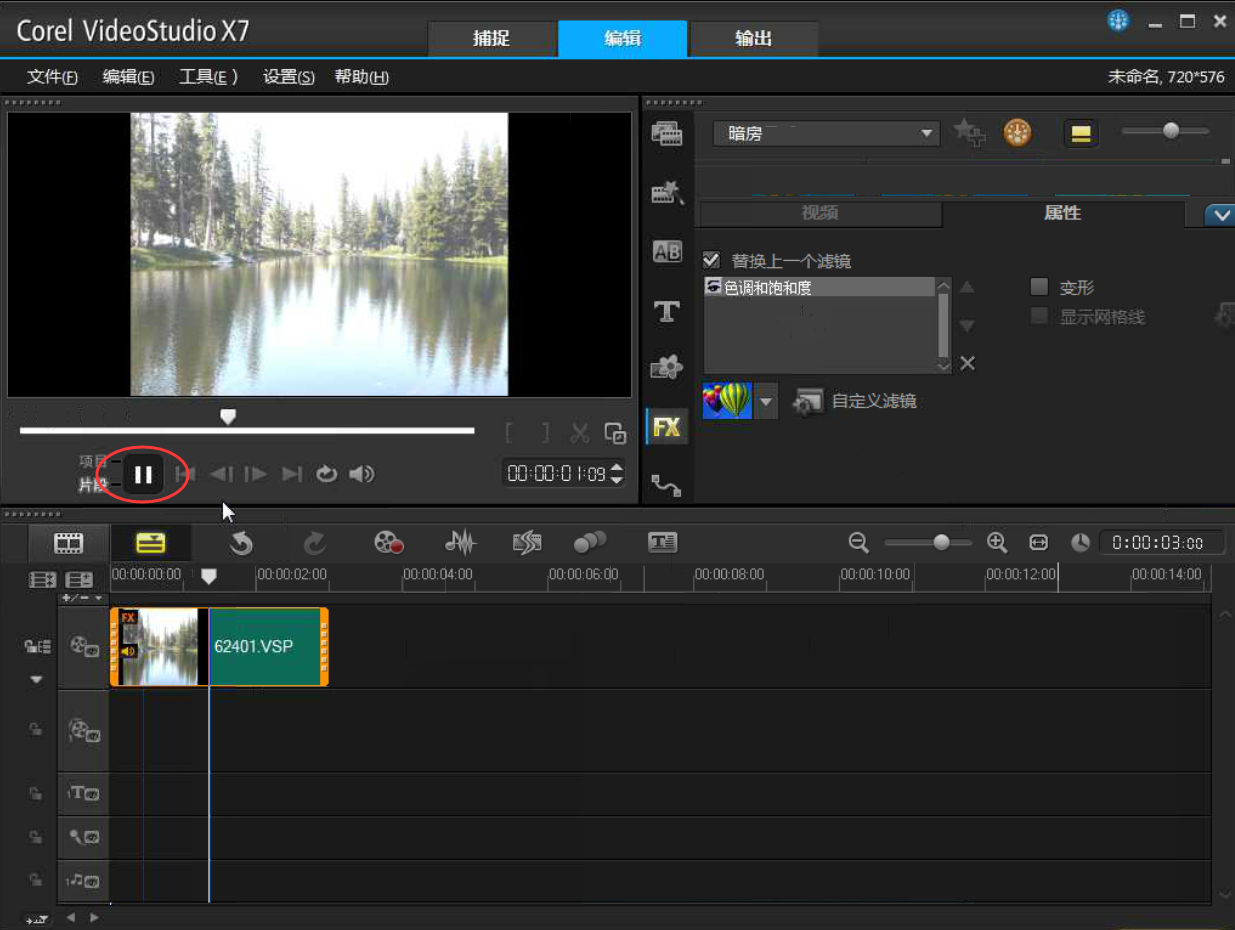Mute preview using the speaker icon
Screen dimensions: 1235x930
[361, 474]
